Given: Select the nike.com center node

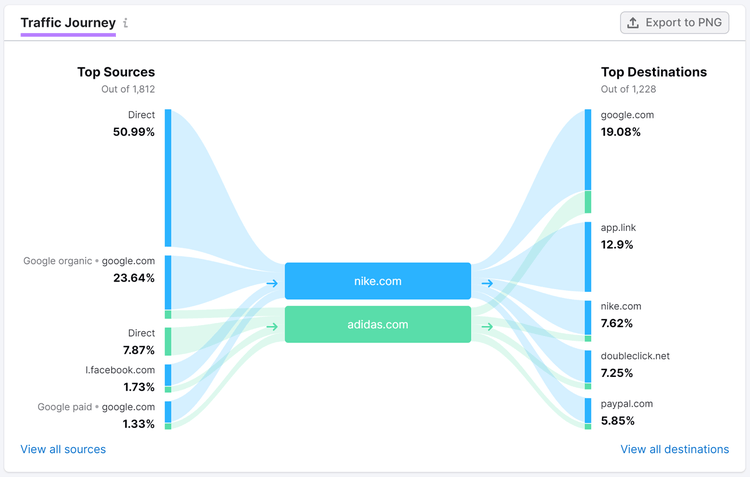Looking at the screenshot, I should tap(378, 281).
